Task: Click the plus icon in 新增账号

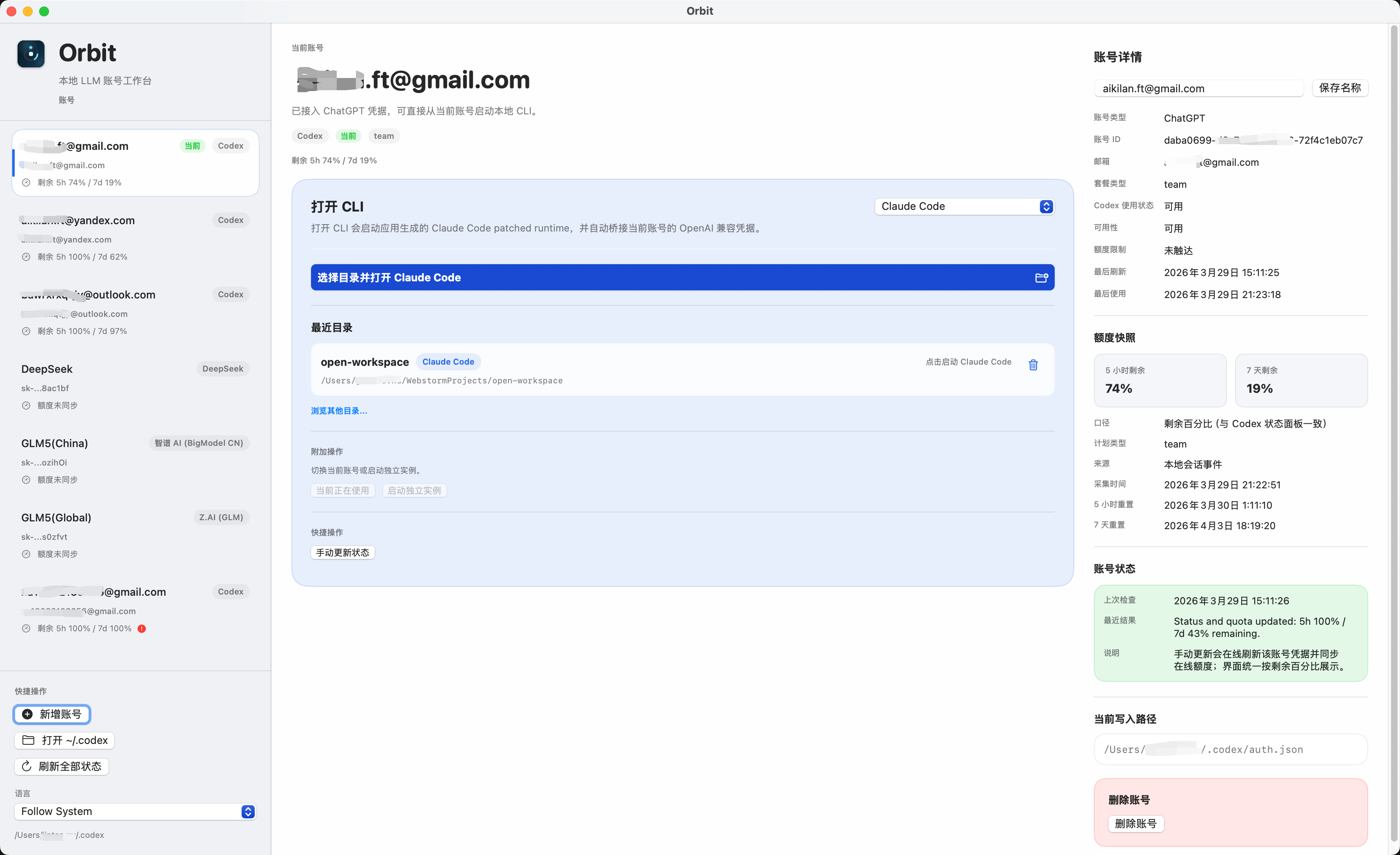Action: point(27,715)
